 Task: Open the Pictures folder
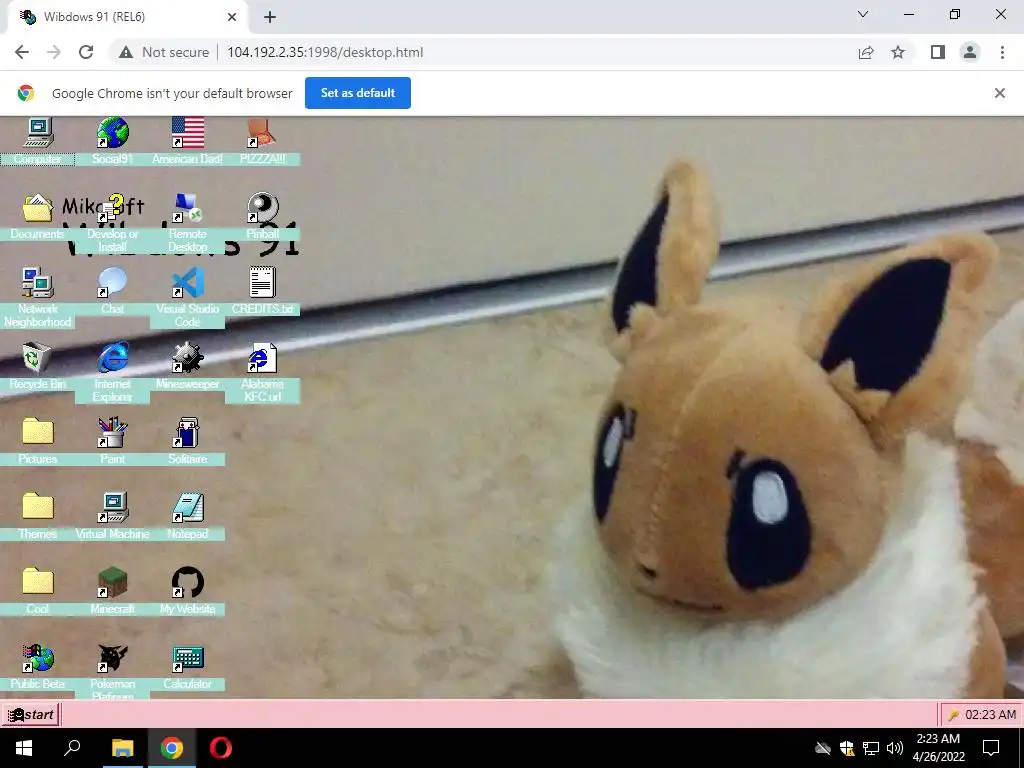point(37,433)
